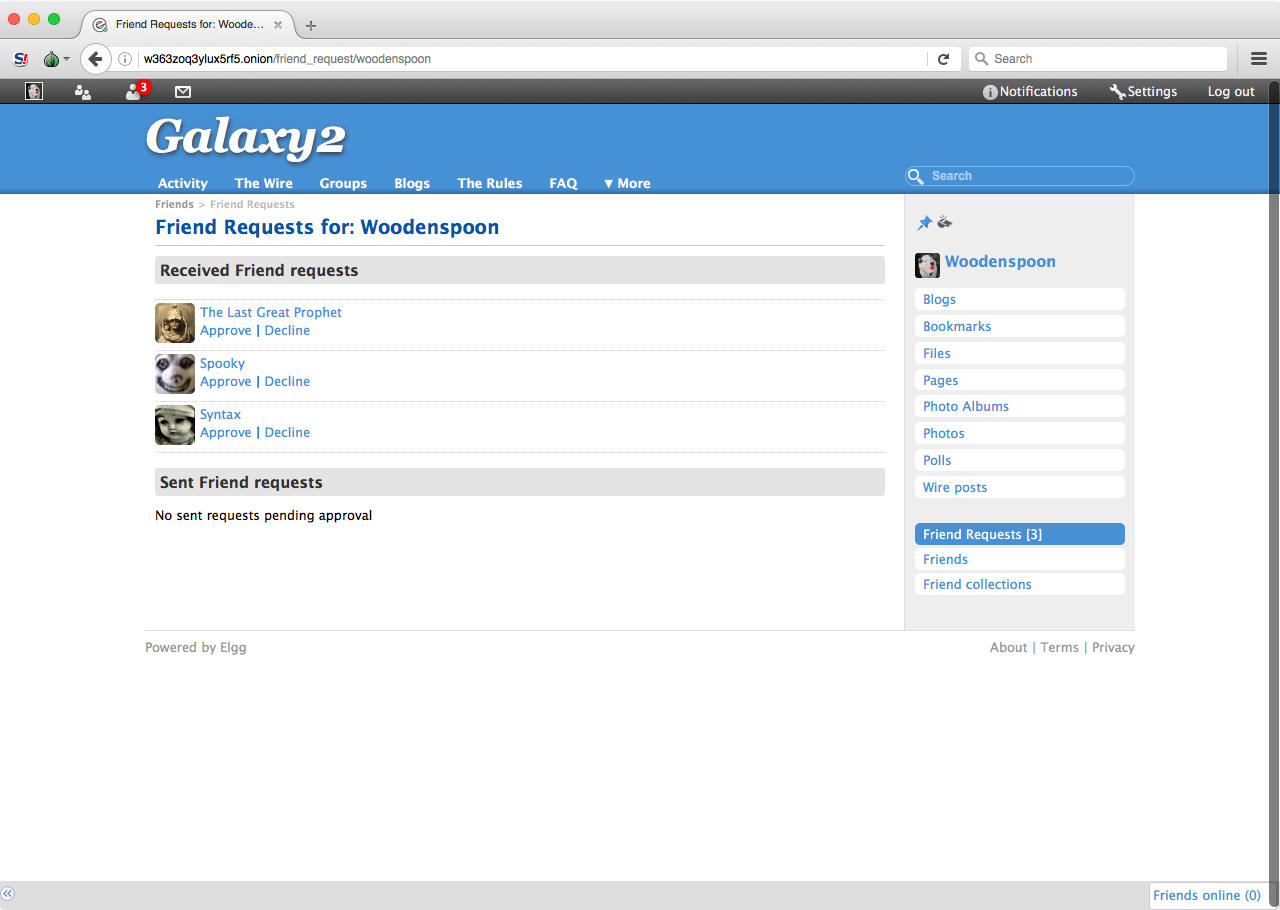Viewport: 1280px width, 910px height.
Task: Open the Groups navigation tab
Action: 343,183
